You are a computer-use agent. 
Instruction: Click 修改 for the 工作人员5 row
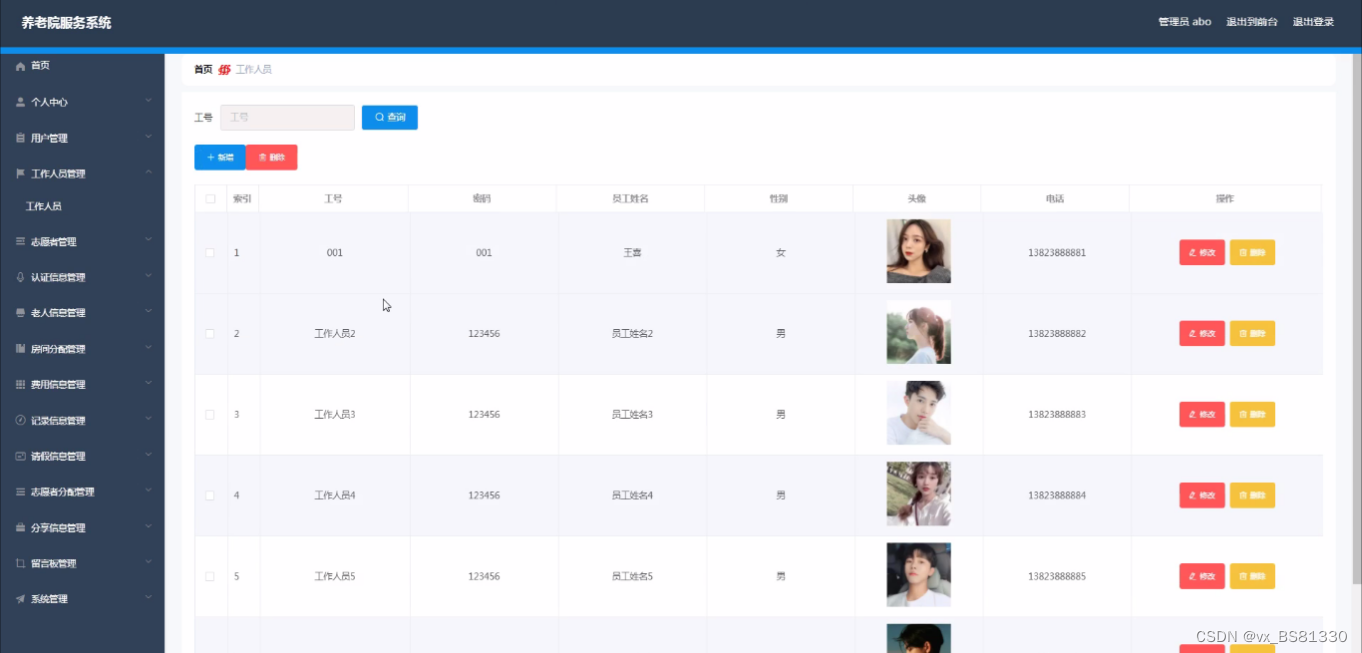(1202, 576)
